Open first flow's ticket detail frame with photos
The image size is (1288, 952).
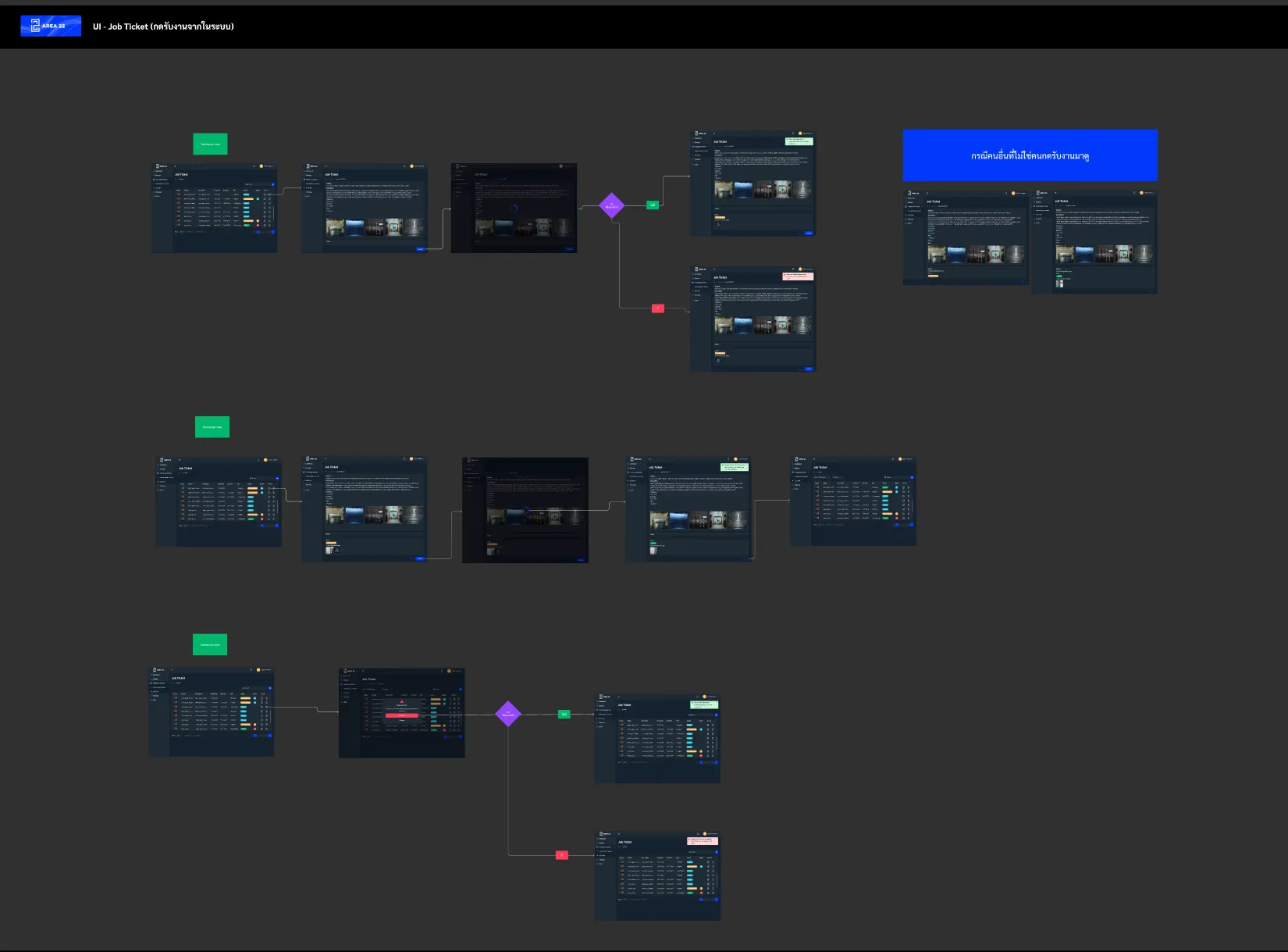(365, 208)
